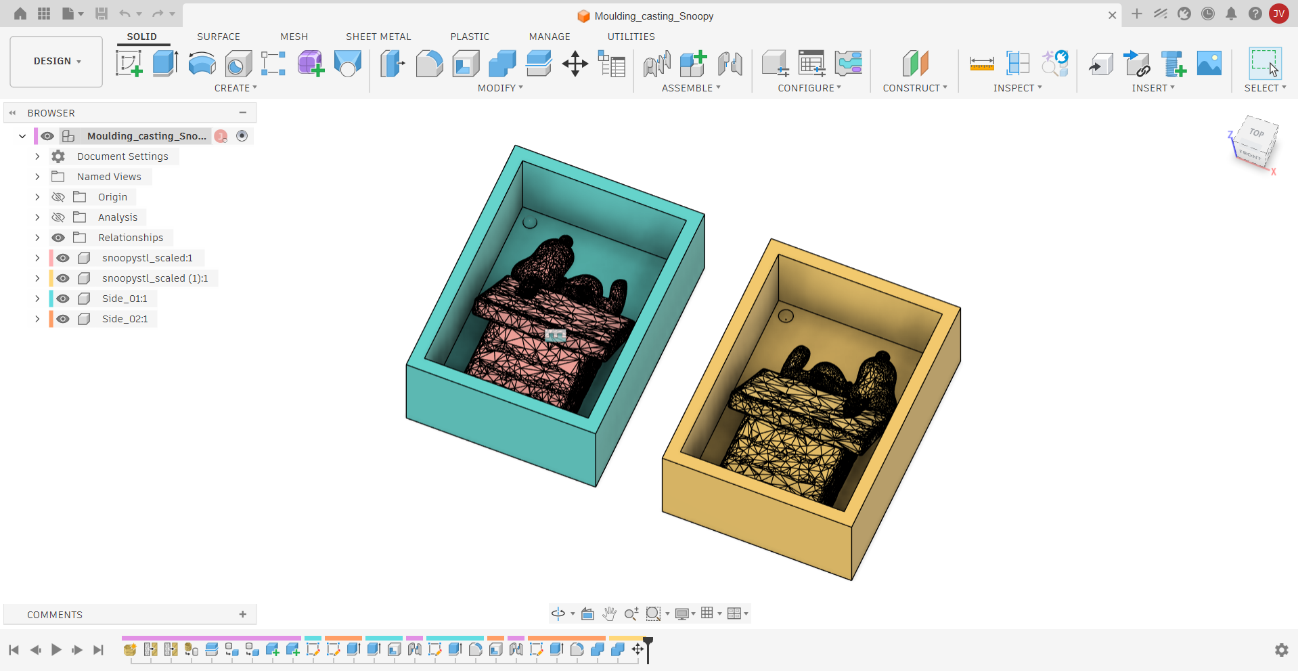Select the Offset Plane construct tool
The height and width of the screenshot is (671, 1298).
tap(915, 64)
